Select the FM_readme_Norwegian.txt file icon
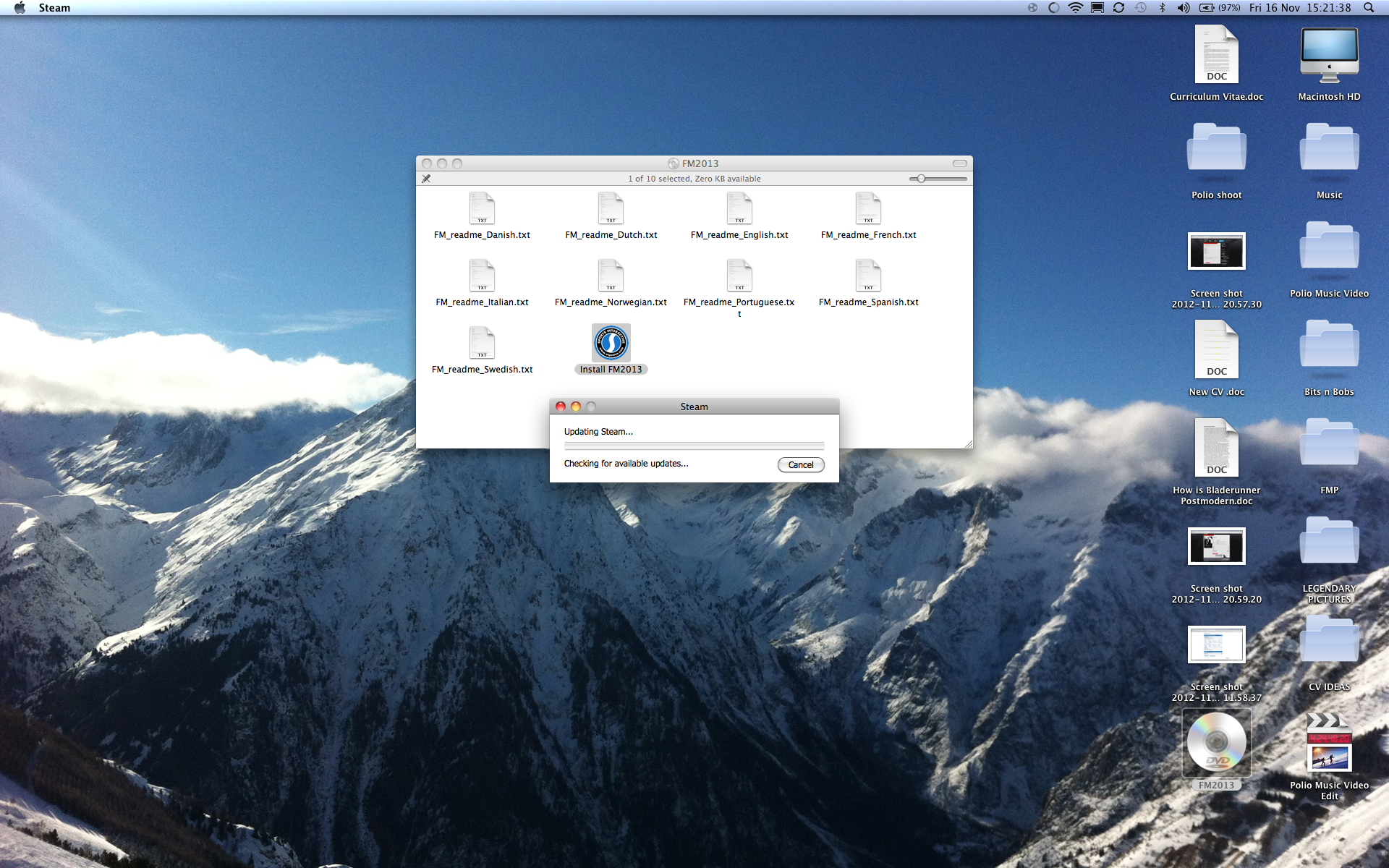1389x868 pixels. 611,276
